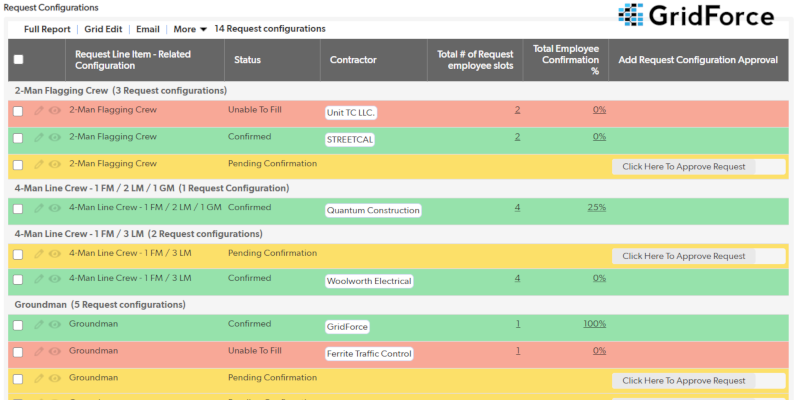Click Total Employee Confirmation % column header
800x400 pixels.
[x=566, y=60]
